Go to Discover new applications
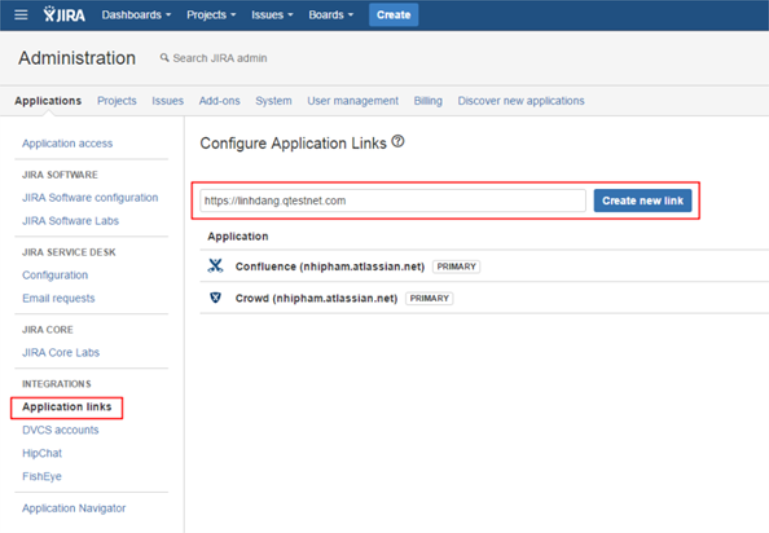769x533 pixels. pos(521,101)
